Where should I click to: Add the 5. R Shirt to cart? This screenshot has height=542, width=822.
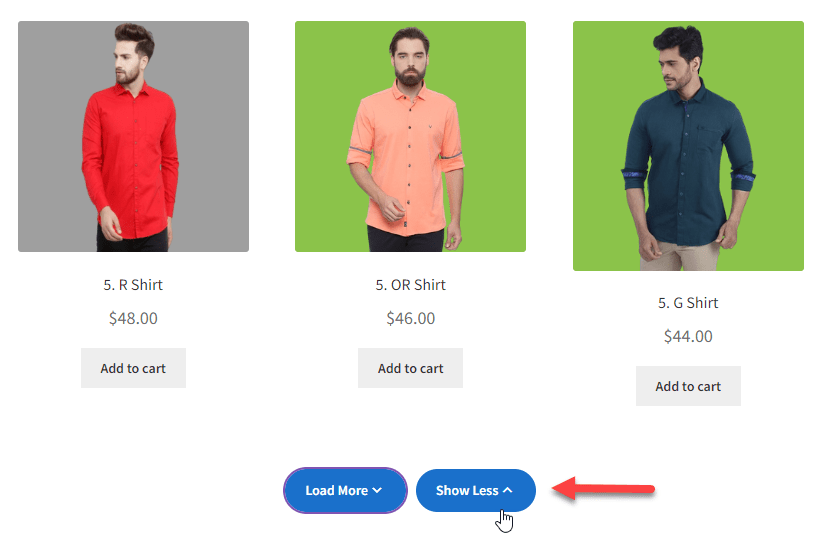pos(133,368)
